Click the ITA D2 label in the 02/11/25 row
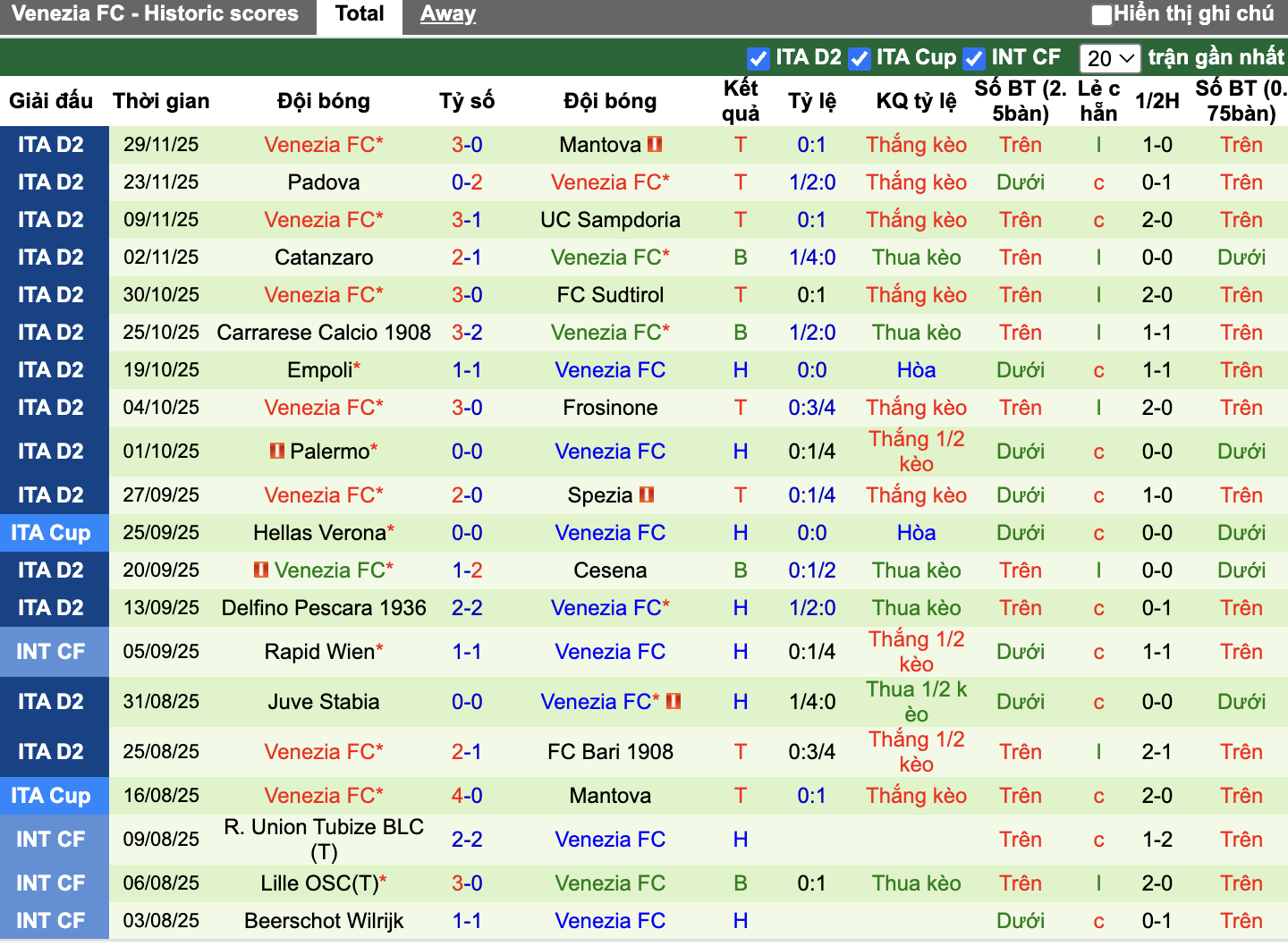The image size is (1288, 946). 51,258
